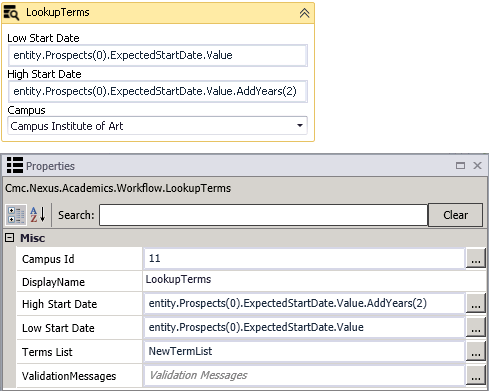Open expression editor for High Start Date
This screenshot has width=489, height=391.
coord(476,303)
